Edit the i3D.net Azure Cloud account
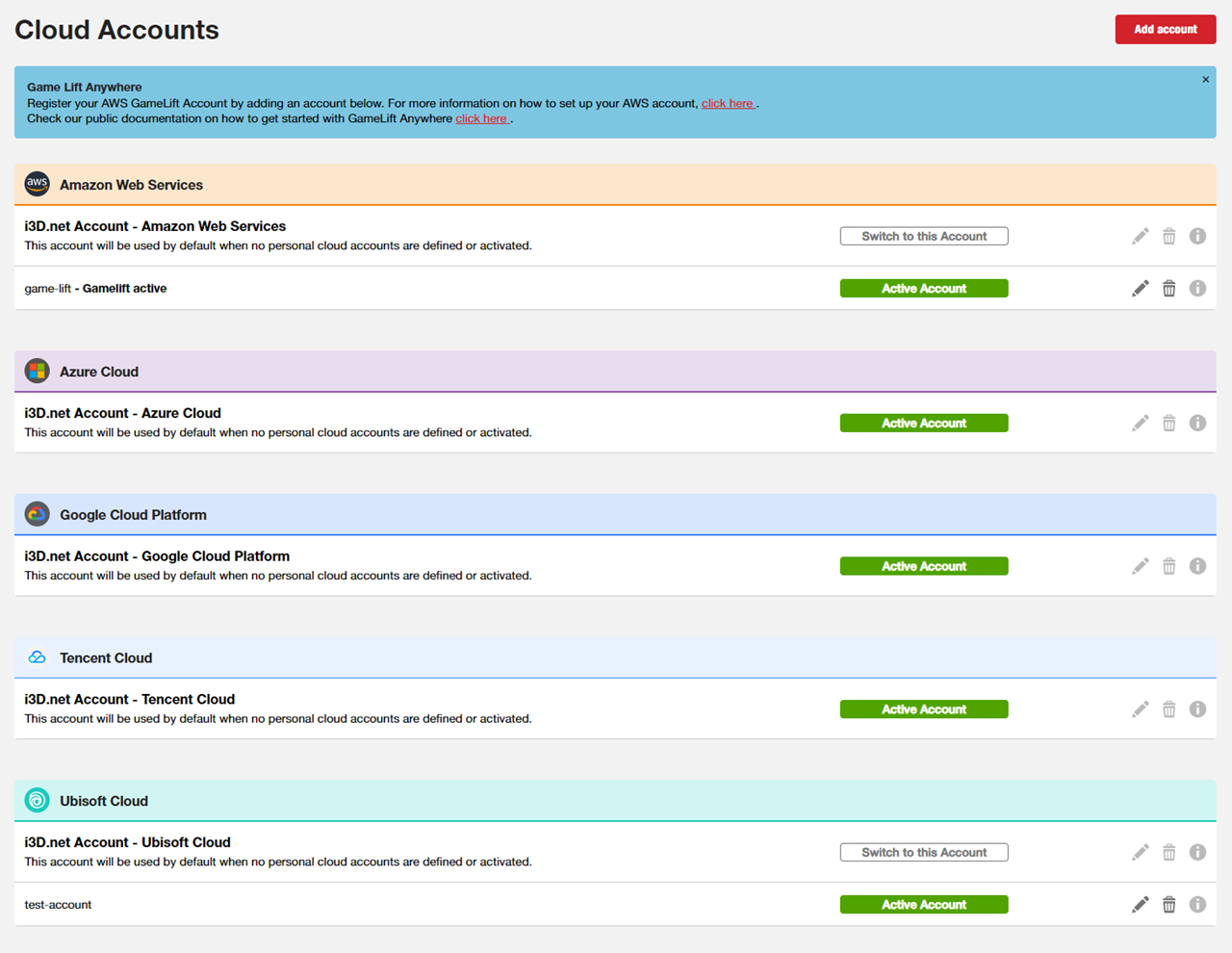 pos(1140,423)
